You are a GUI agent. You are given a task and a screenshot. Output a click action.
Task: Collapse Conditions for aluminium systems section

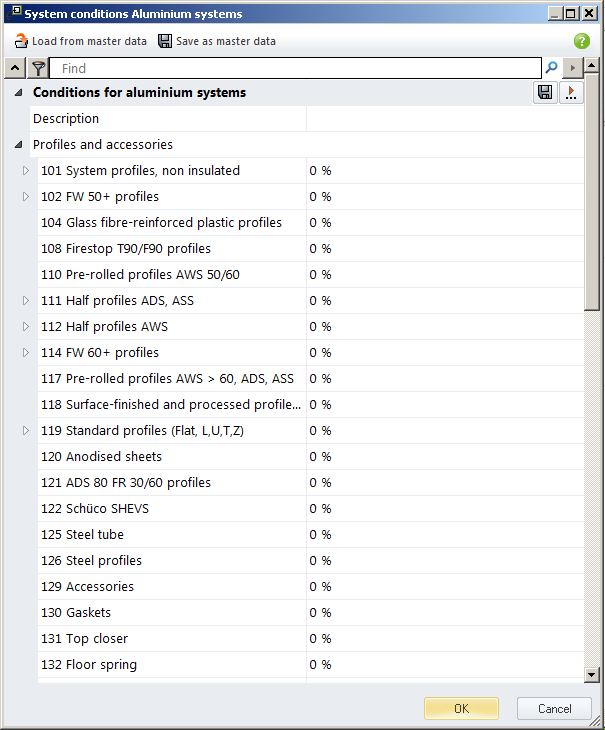19,93
